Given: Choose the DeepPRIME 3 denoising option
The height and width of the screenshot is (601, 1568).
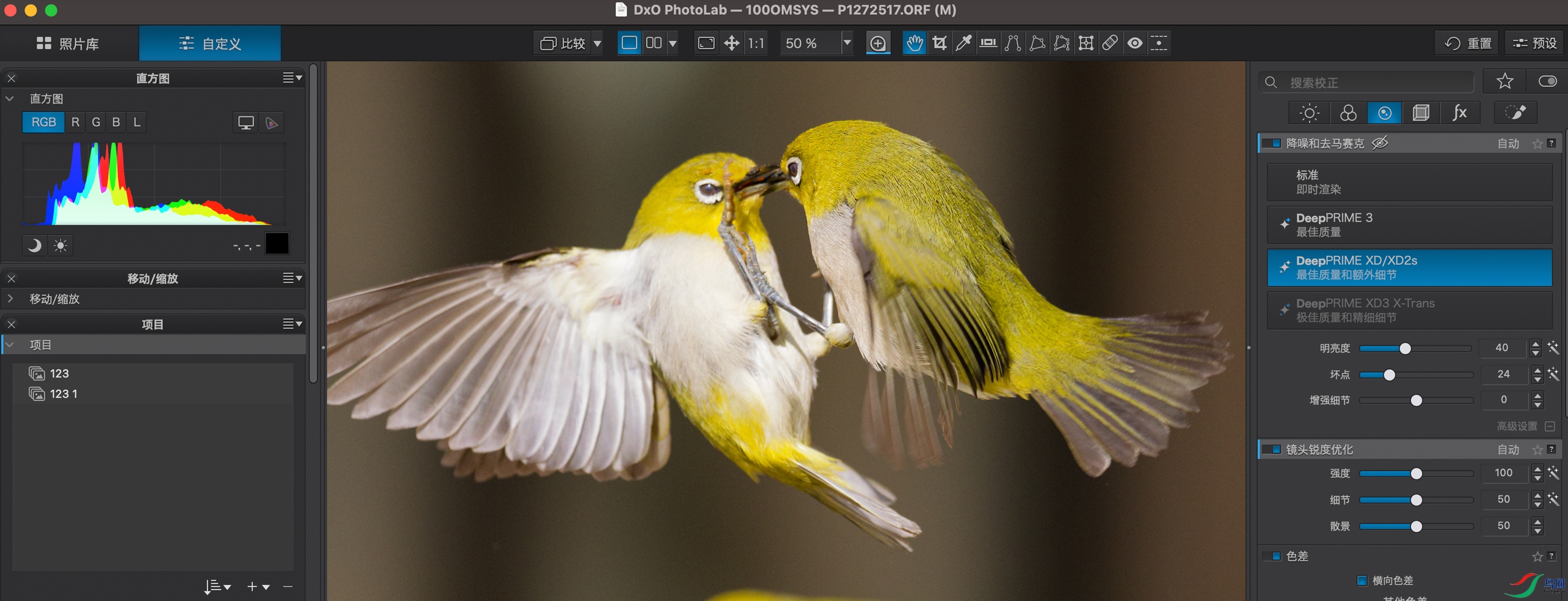Looking at the screenshot, I should point(1409,225).
